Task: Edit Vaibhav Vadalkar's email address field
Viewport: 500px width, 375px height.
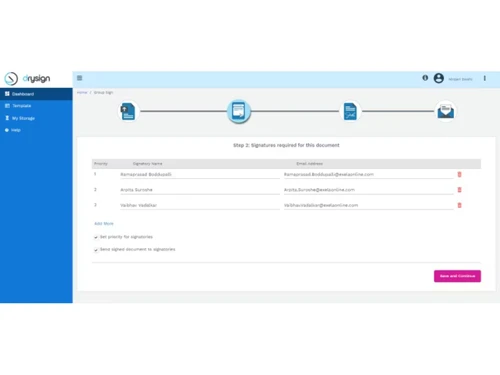Action: point(368,205)
